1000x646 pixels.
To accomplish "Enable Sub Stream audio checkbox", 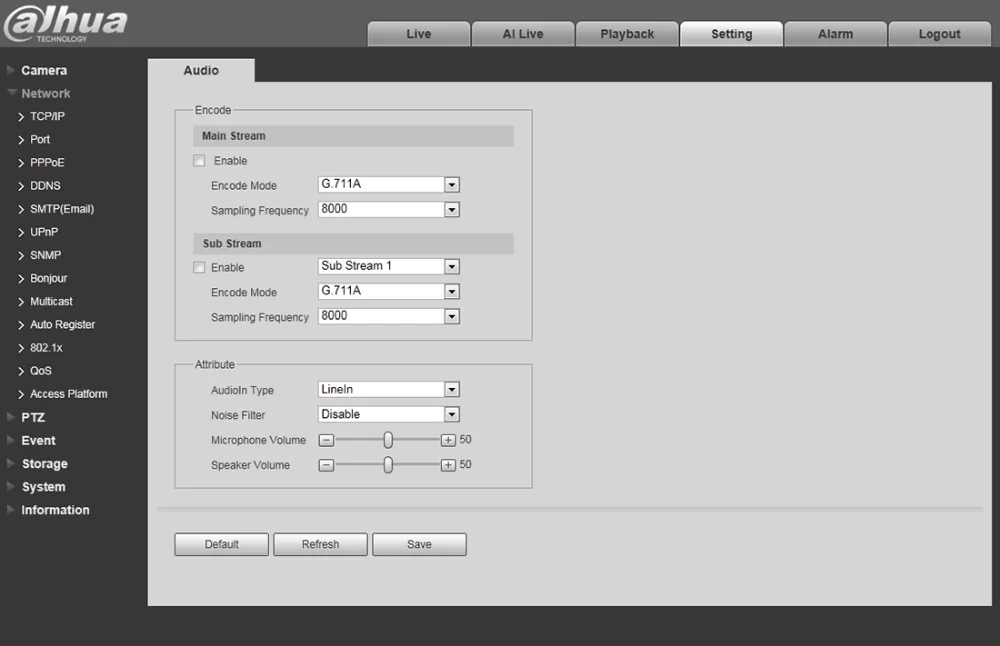I will (x=199, y=267).
